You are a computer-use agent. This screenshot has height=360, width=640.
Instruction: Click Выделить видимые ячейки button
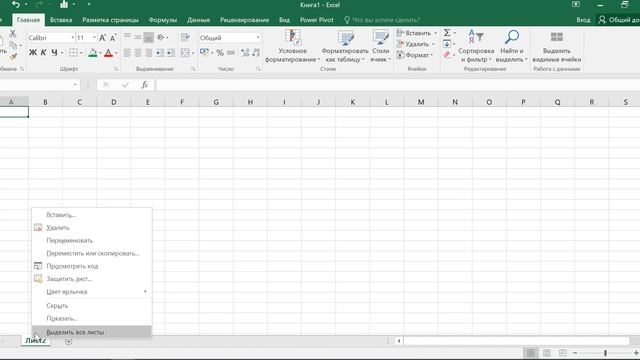[557, 46]
